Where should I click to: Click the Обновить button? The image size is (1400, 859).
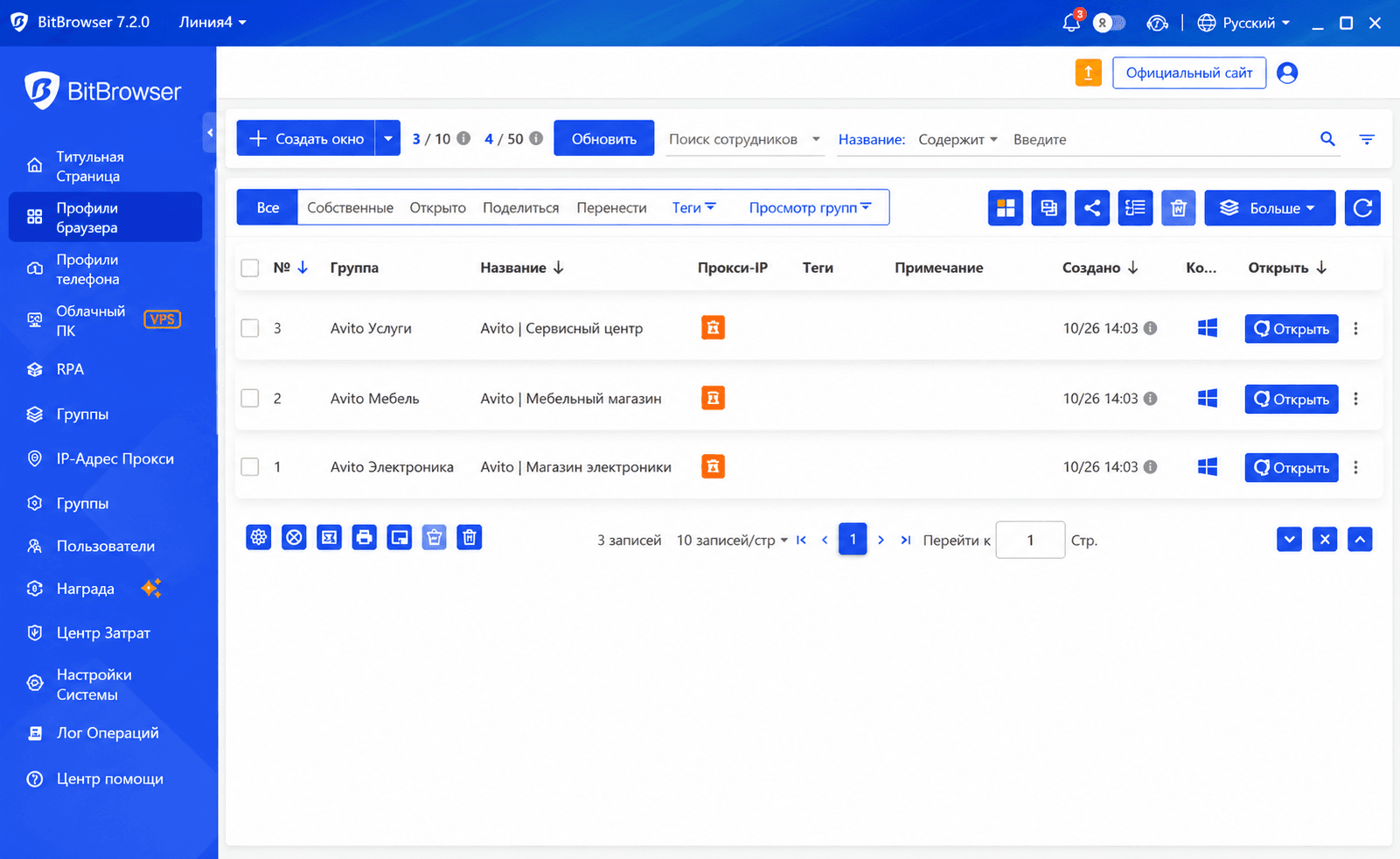(604, 138)
